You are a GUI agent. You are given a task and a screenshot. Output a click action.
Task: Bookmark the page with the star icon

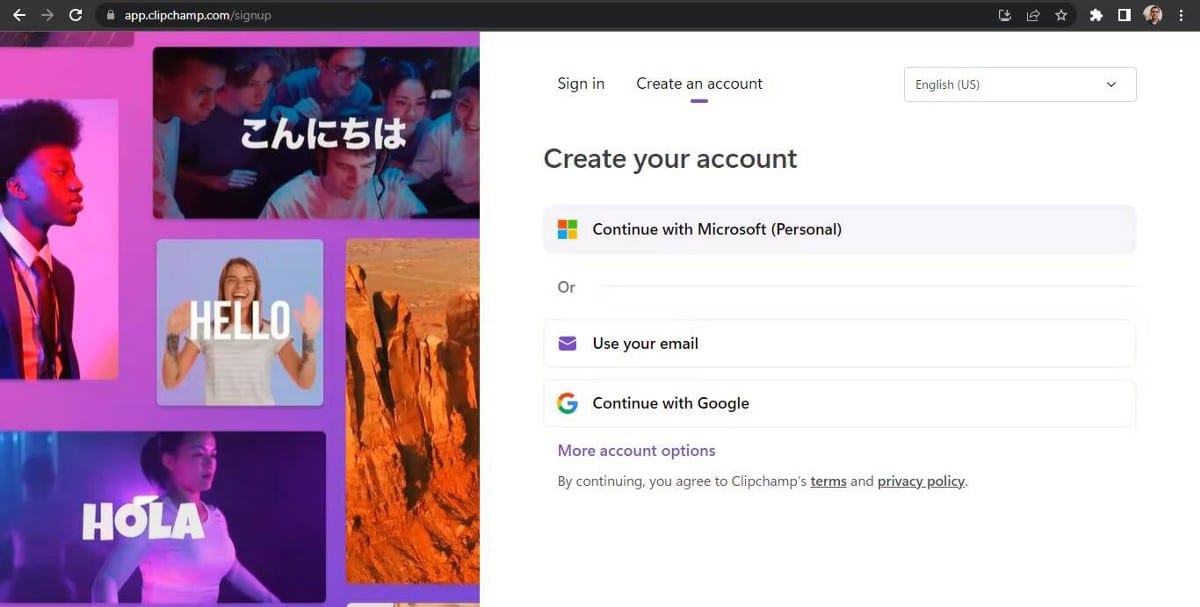[1062, 15]
